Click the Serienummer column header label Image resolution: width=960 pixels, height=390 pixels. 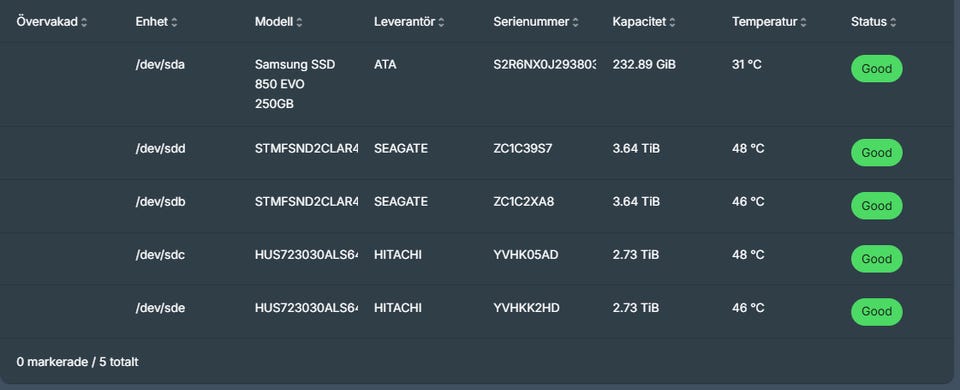point(531,22)
